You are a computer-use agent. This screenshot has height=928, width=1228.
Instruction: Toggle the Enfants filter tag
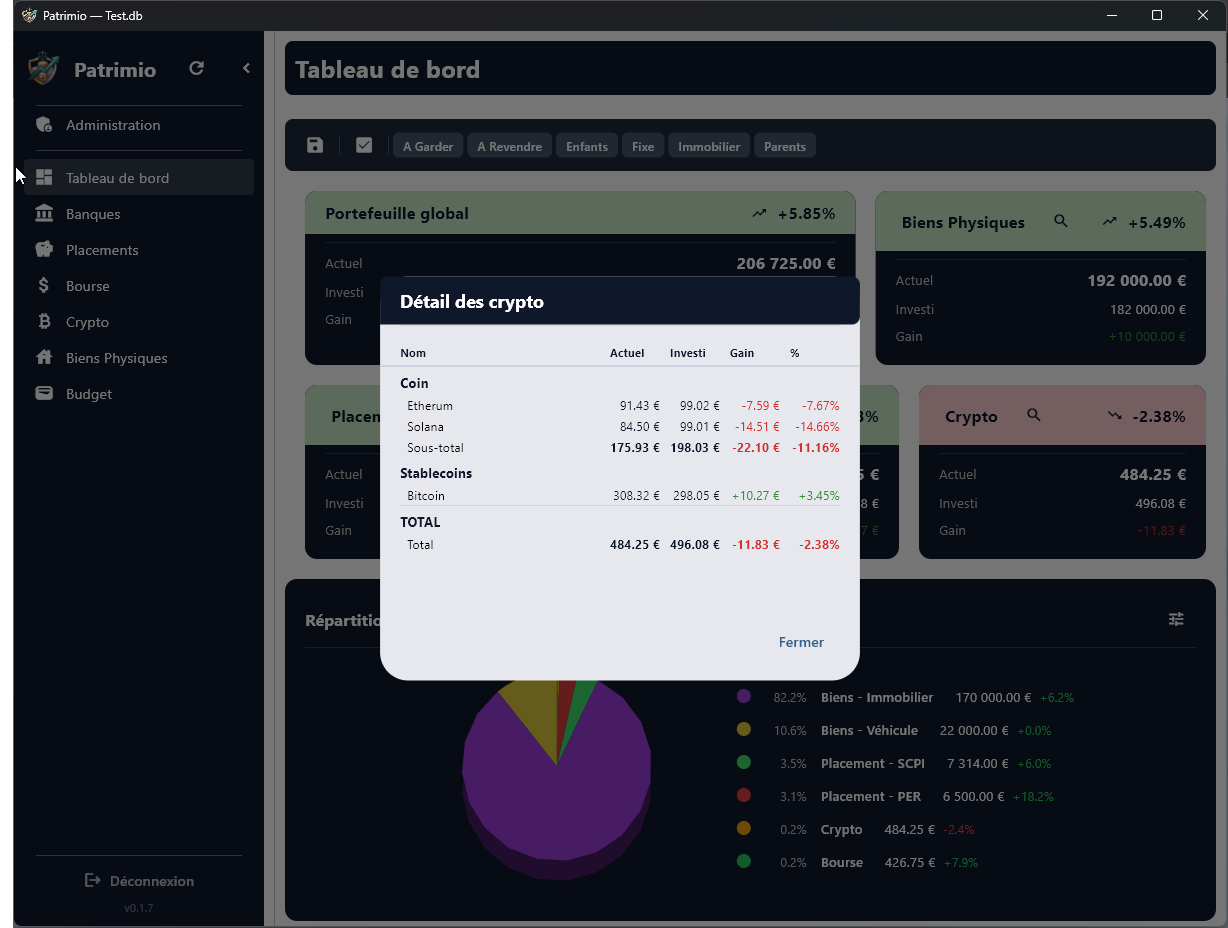[587, 146]
